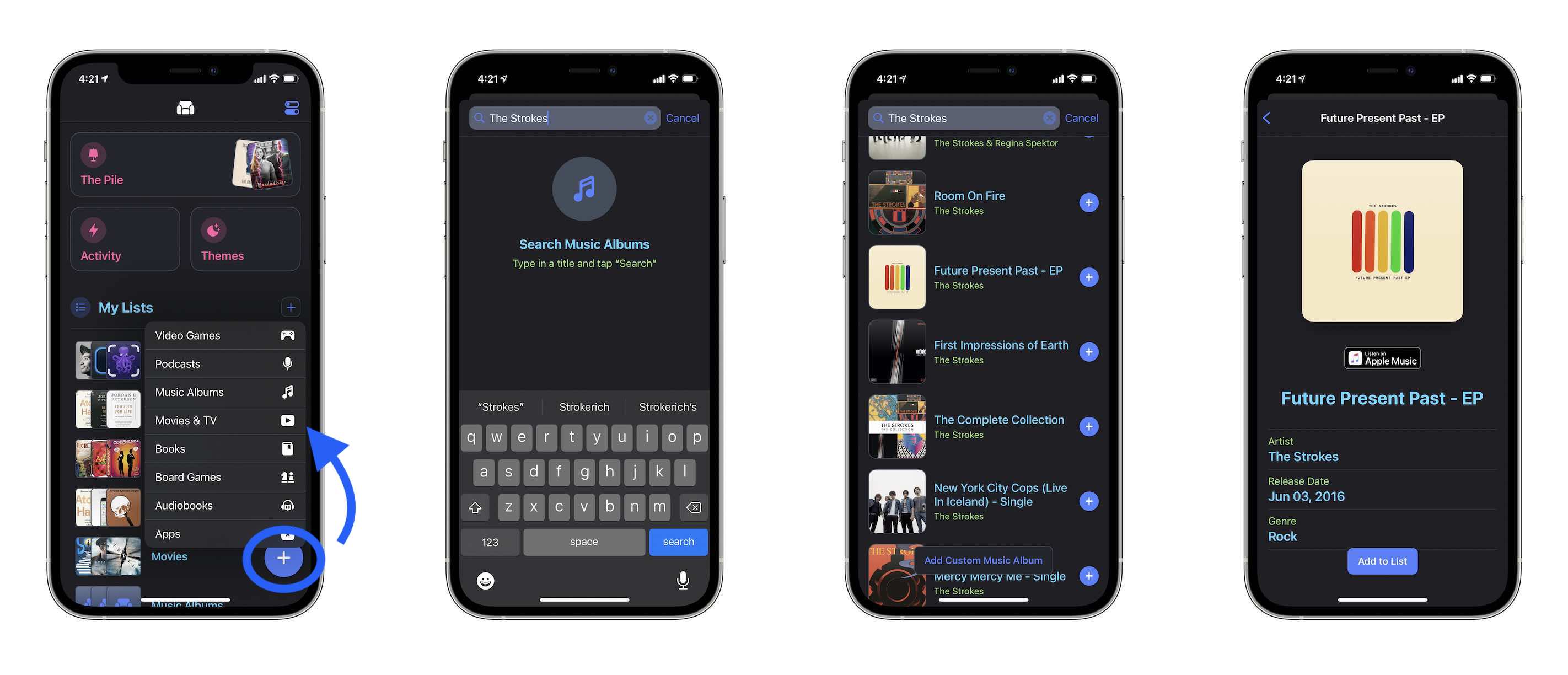Tap Cancel to dismiss search screen
The width and height of the screenshot is (1568, 675).
683,118
